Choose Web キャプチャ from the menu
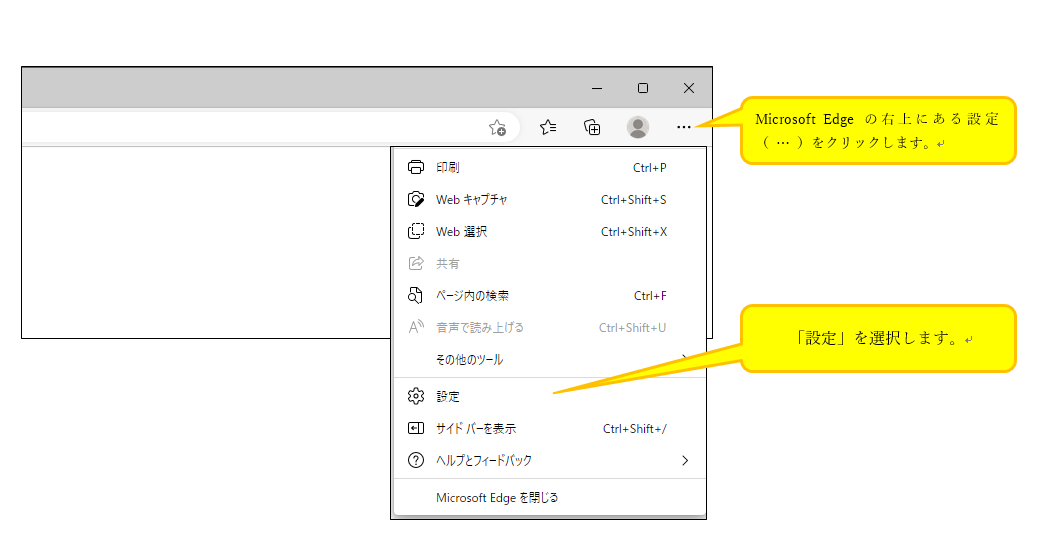1045x547 pixels. point(550,199)
